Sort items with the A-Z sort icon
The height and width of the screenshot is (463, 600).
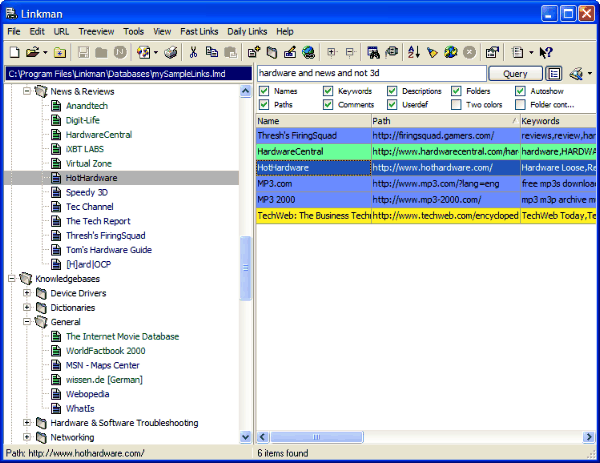coord(414,52)
